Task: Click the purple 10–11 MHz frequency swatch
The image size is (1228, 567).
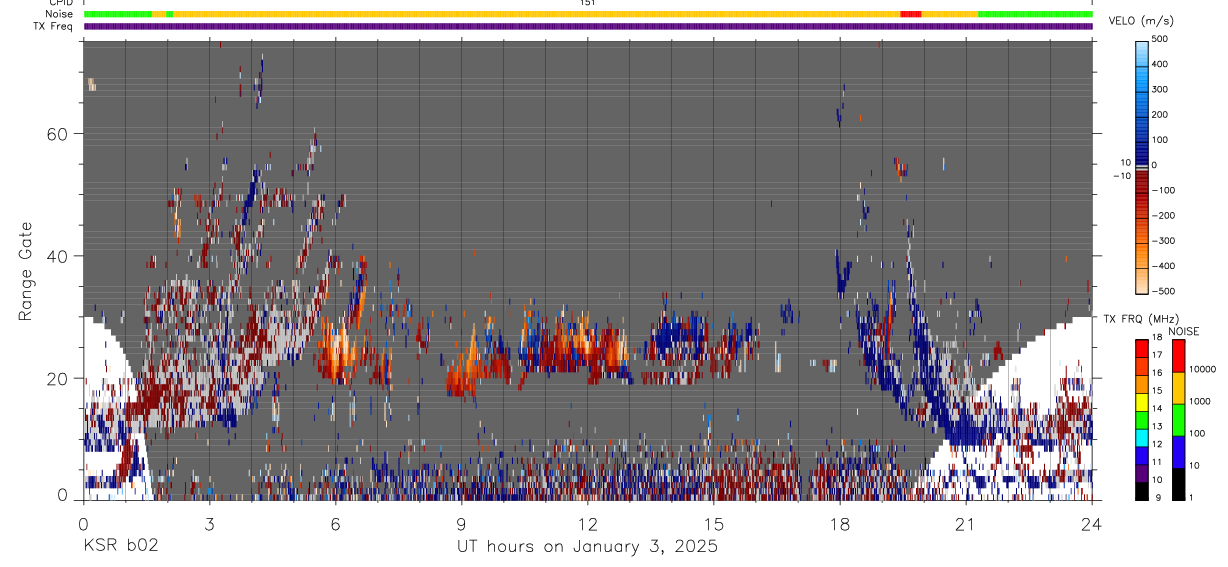Action: click(1141, 471)
